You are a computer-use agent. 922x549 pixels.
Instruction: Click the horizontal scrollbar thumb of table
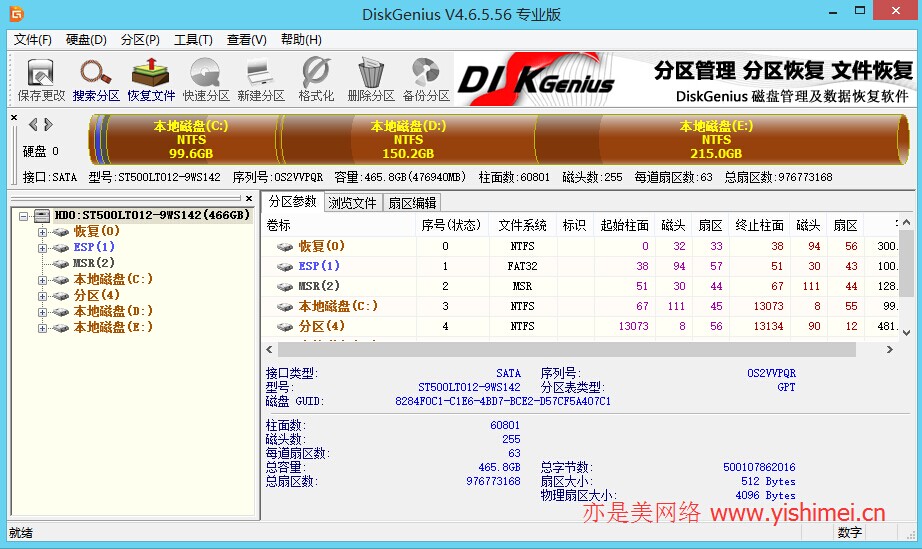[567, 349]
